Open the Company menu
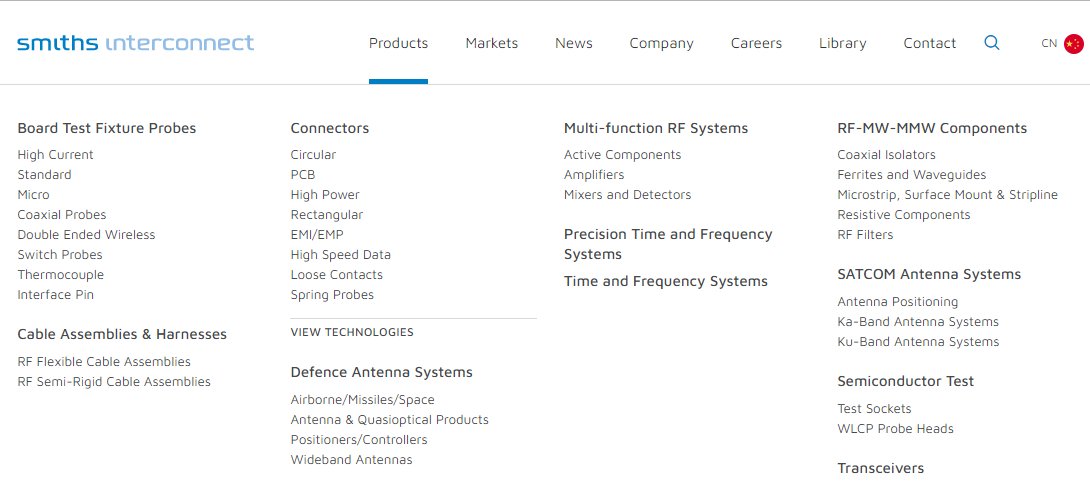 click(x=661, y=43)
